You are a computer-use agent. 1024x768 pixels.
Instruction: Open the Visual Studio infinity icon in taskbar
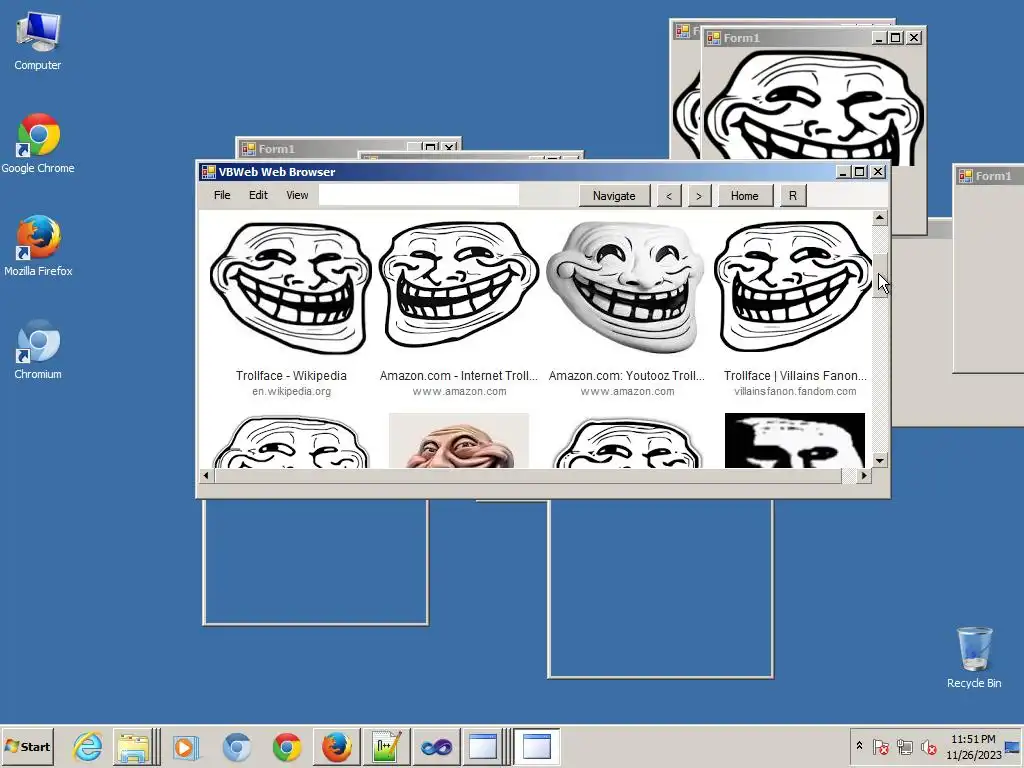(x=436, y=746)
